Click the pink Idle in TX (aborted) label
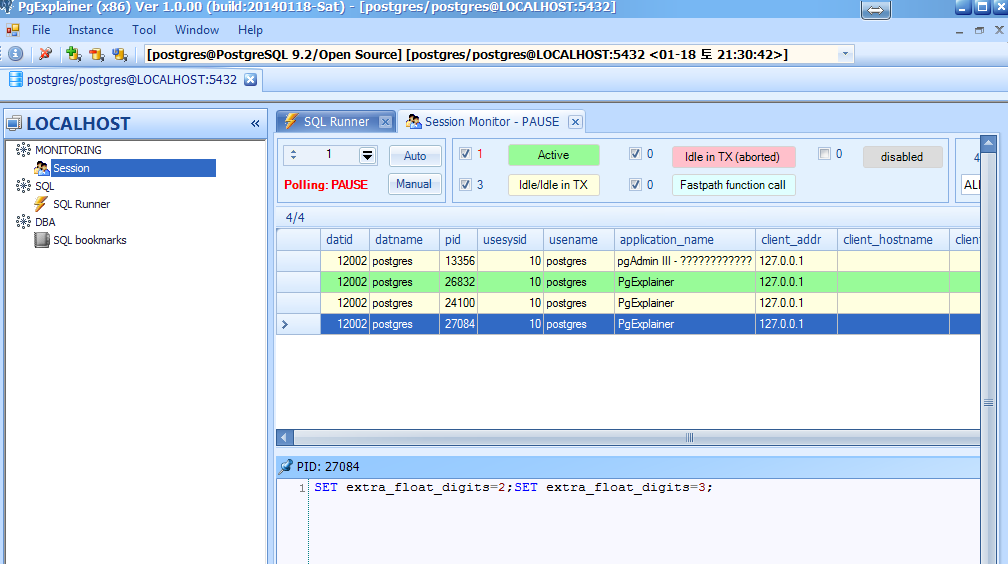Viewport: 1008px width, 564px height. [733, 157]
